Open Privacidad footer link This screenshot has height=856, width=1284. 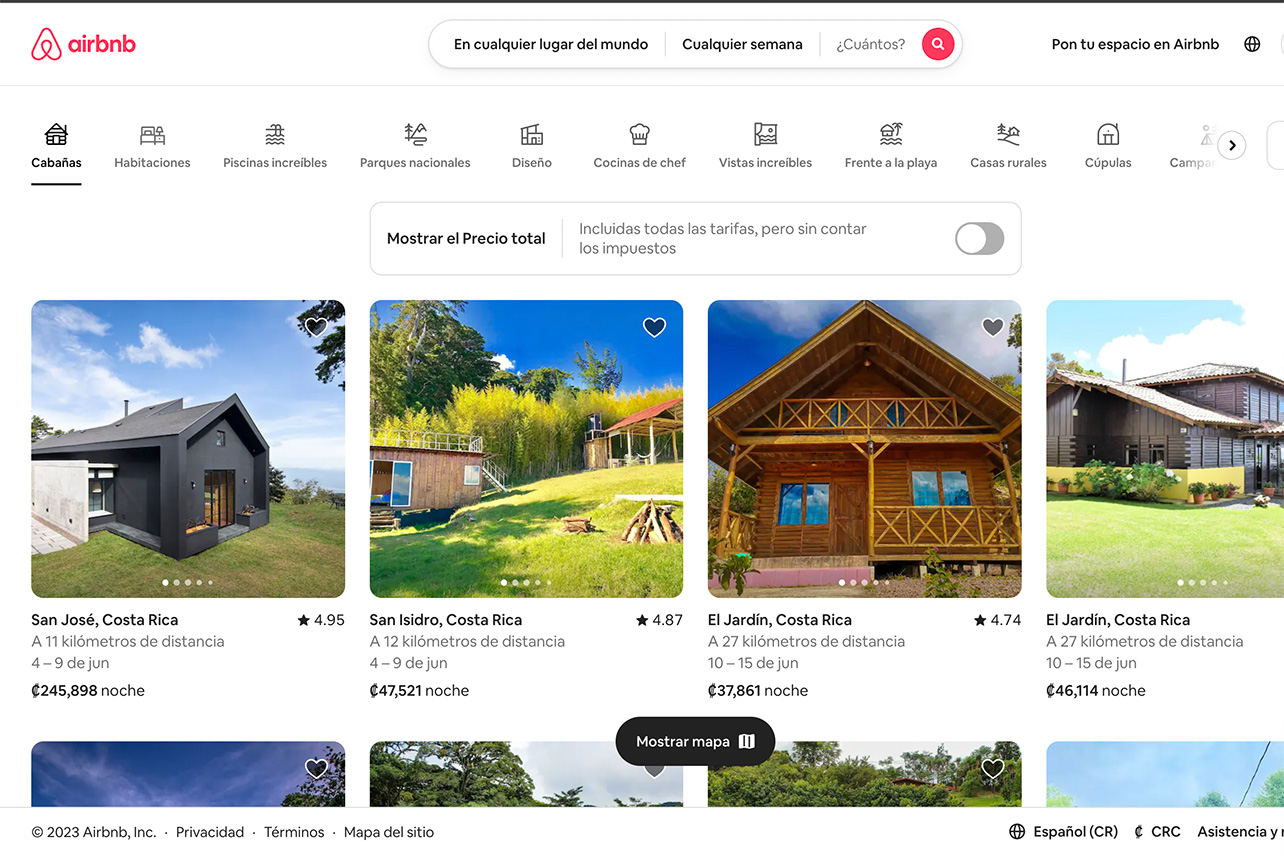[210, 832]
